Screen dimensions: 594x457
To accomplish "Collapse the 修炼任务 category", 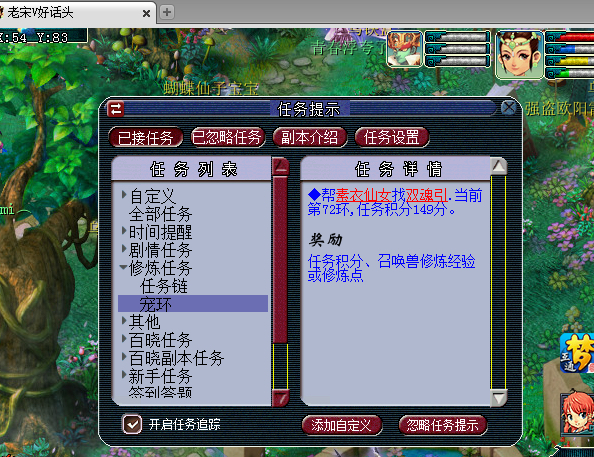I will click(x=123, y=267).
